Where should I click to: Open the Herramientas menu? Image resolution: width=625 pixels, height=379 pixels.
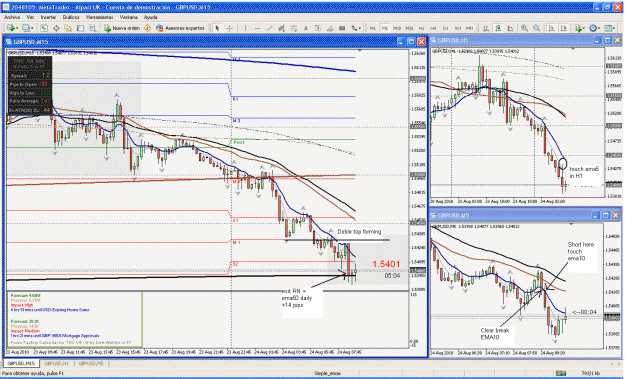point(100,18)
